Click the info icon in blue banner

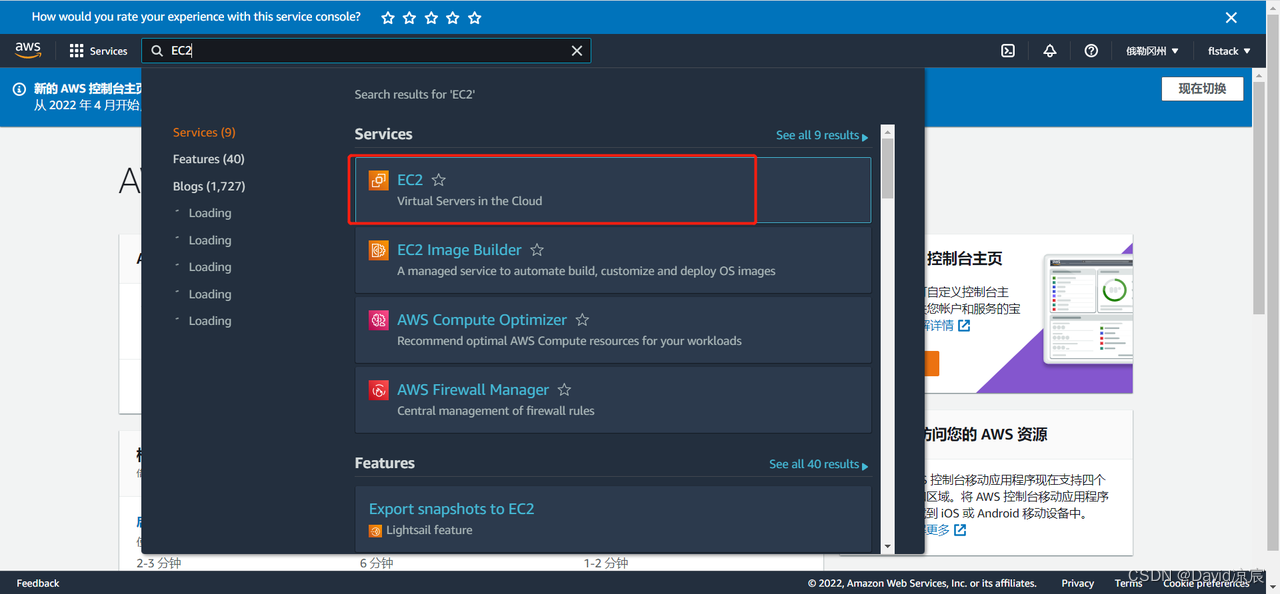coord(19,89)
